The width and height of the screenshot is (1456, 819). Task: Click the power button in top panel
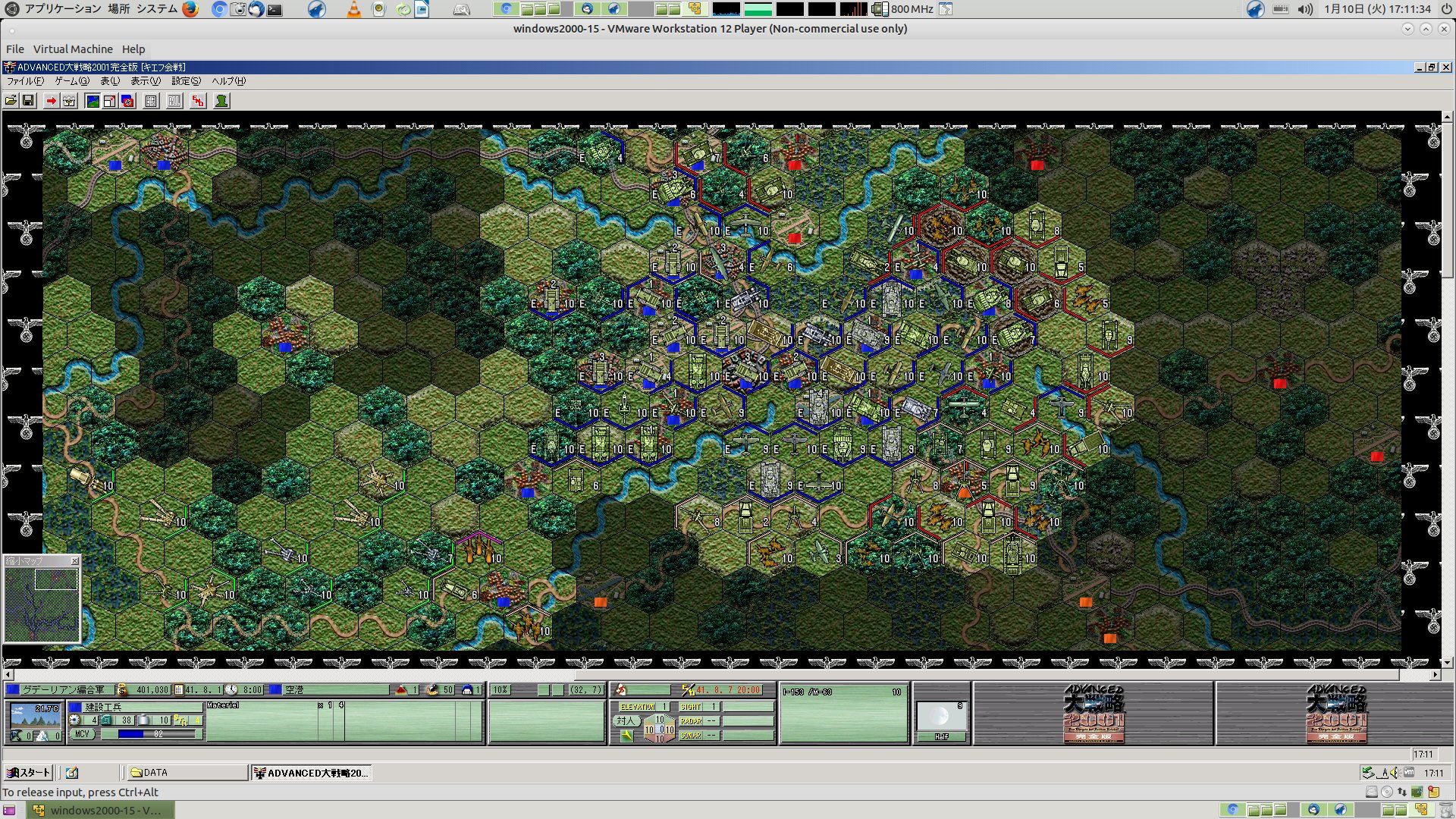point(1445,9)
